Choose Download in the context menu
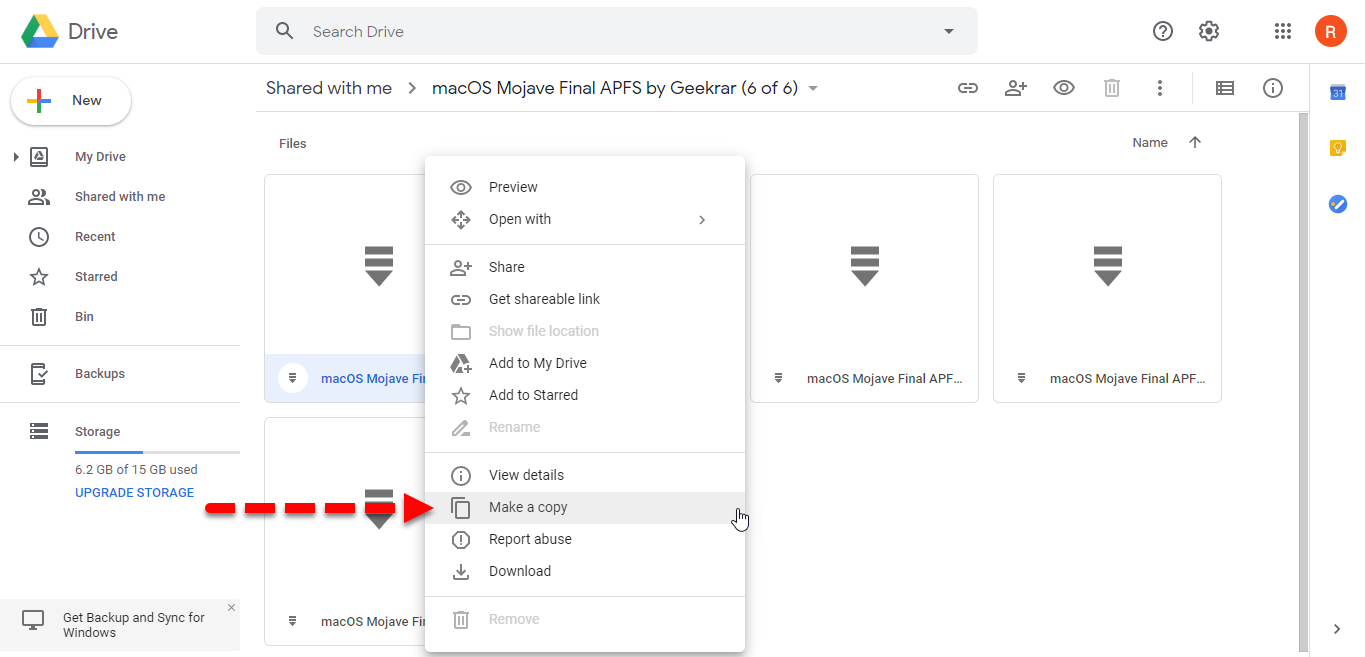Image resolution: width=1366 pixels, height=657 pixels. point(520,571)
